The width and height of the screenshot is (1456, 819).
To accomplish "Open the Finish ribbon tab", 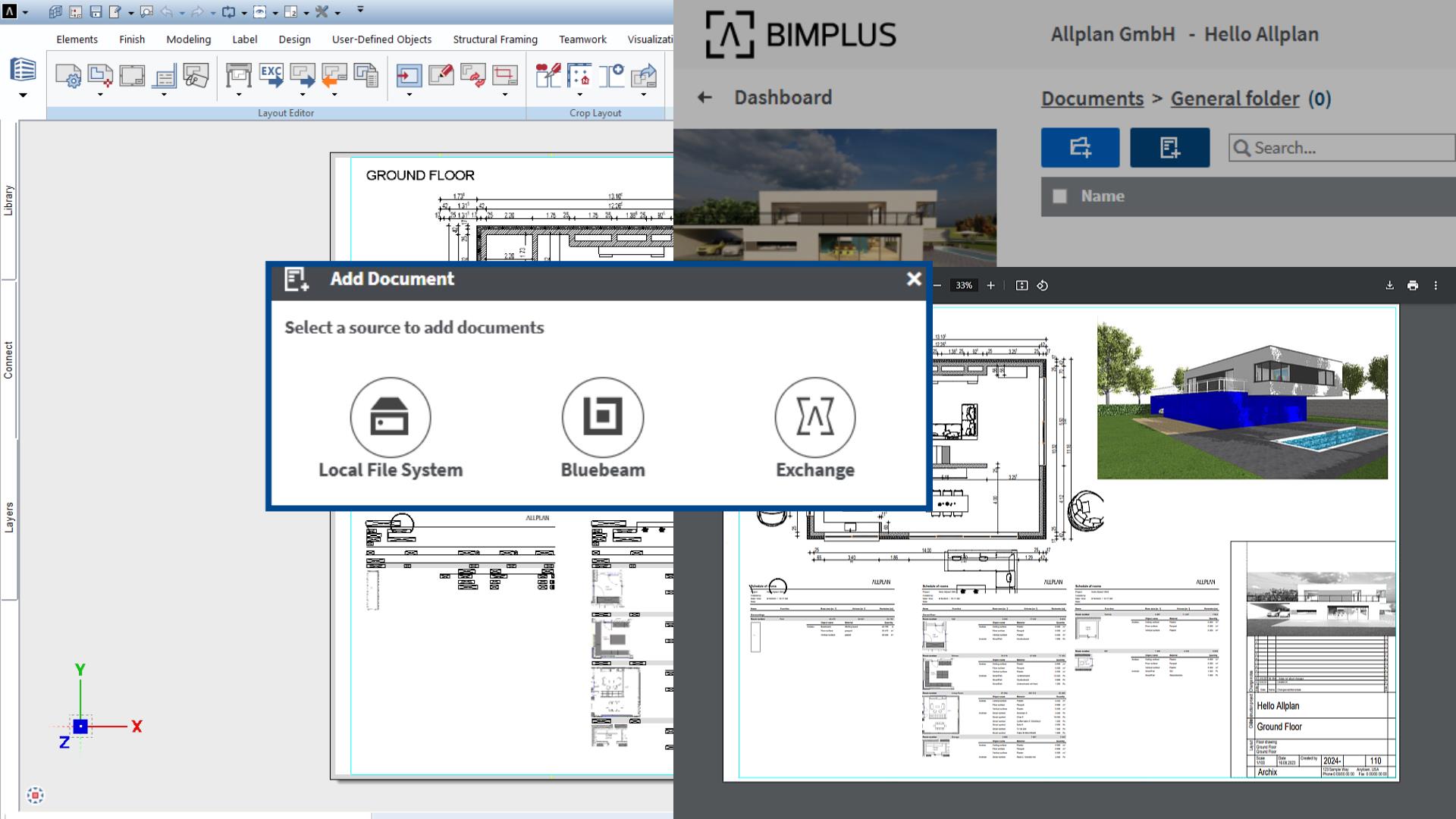I will tap(132, 39).
